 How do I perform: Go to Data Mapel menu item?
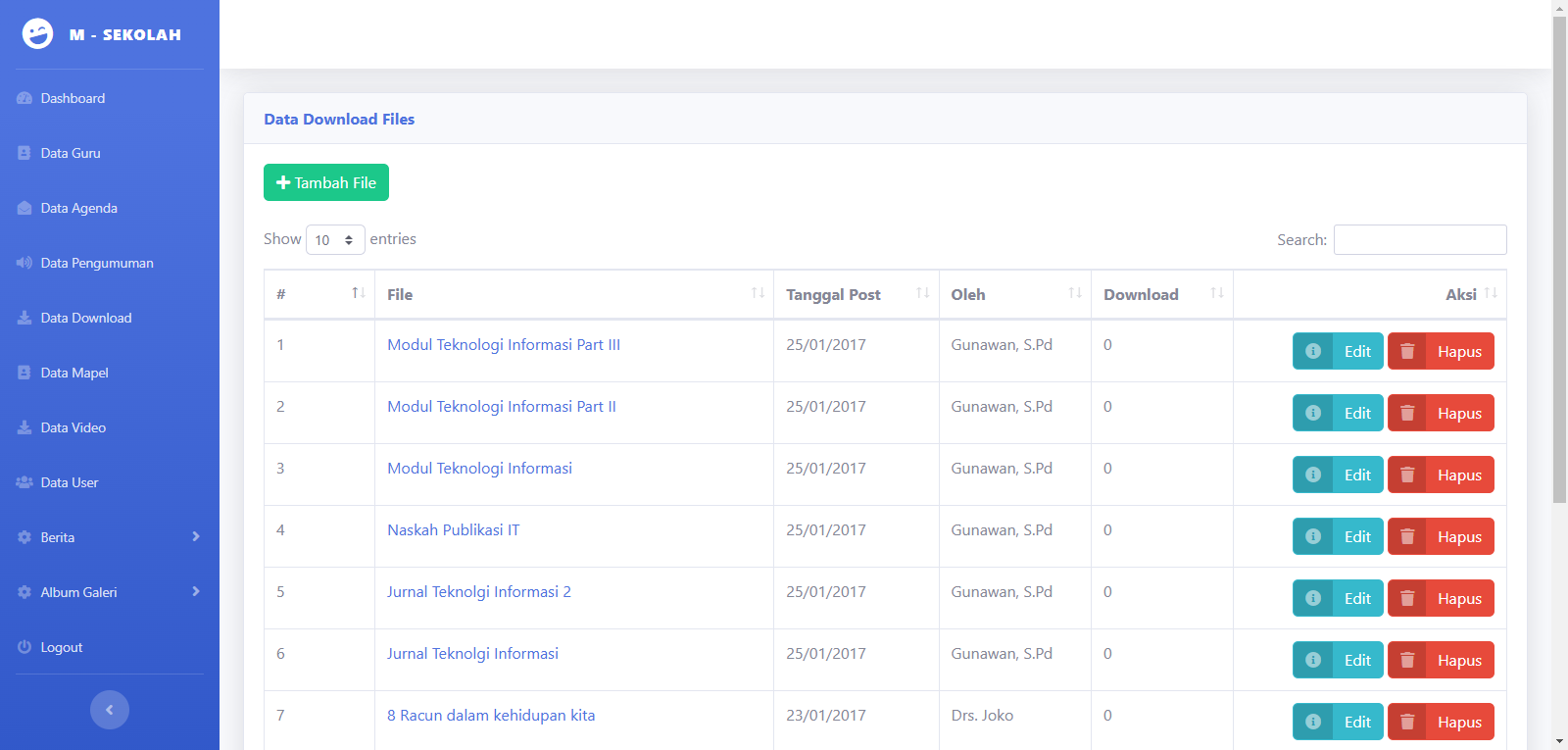pos(74,373)
